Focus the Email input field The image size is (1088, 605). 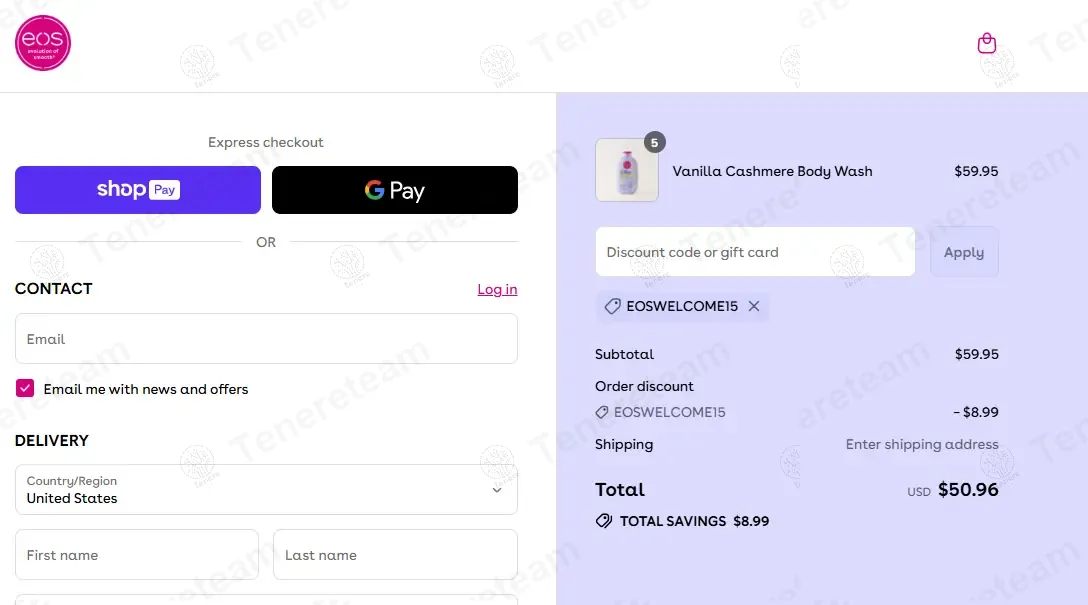pyautogui.click(x=266, y=339)
